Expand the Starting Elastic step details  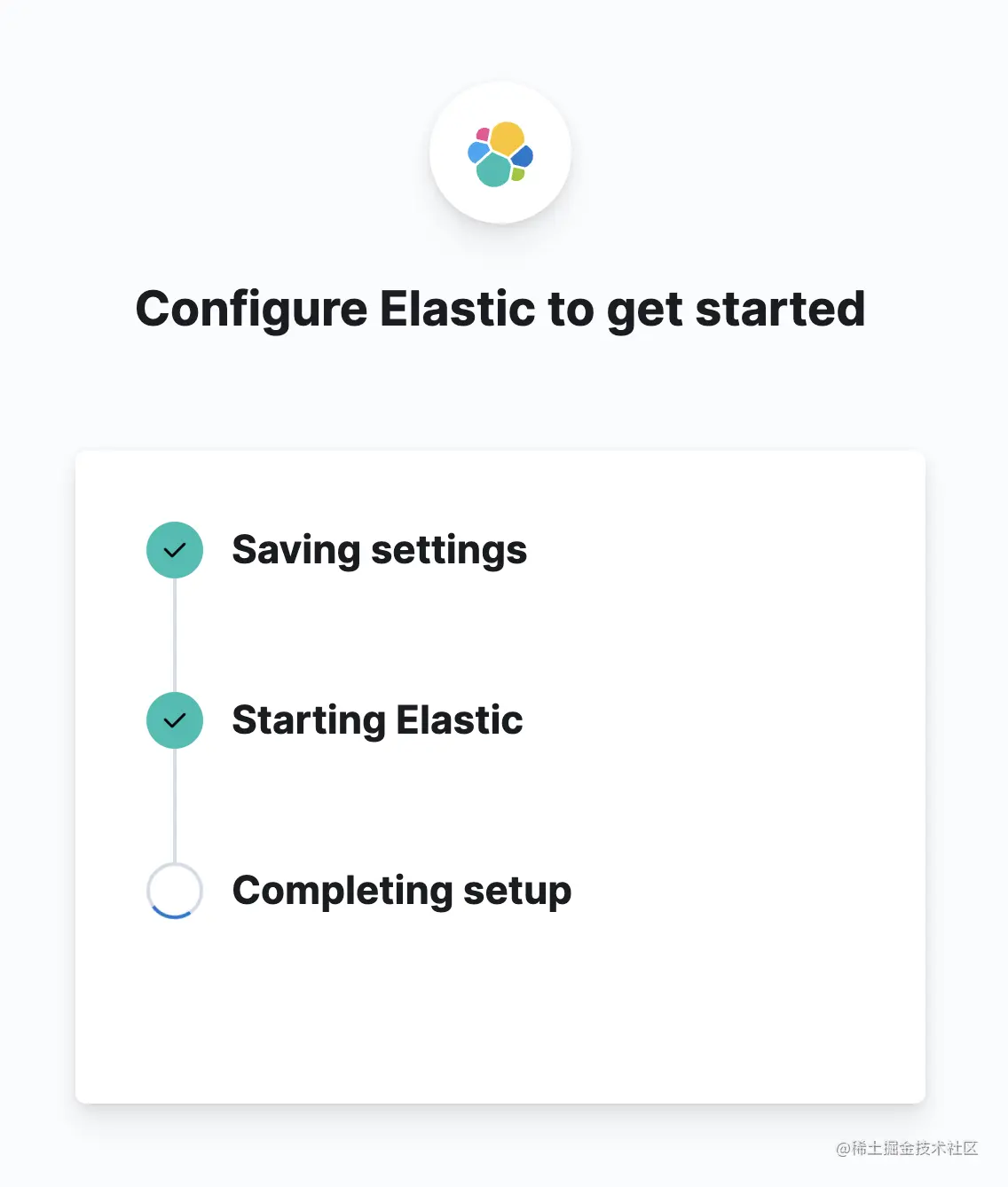pos(376,720)
